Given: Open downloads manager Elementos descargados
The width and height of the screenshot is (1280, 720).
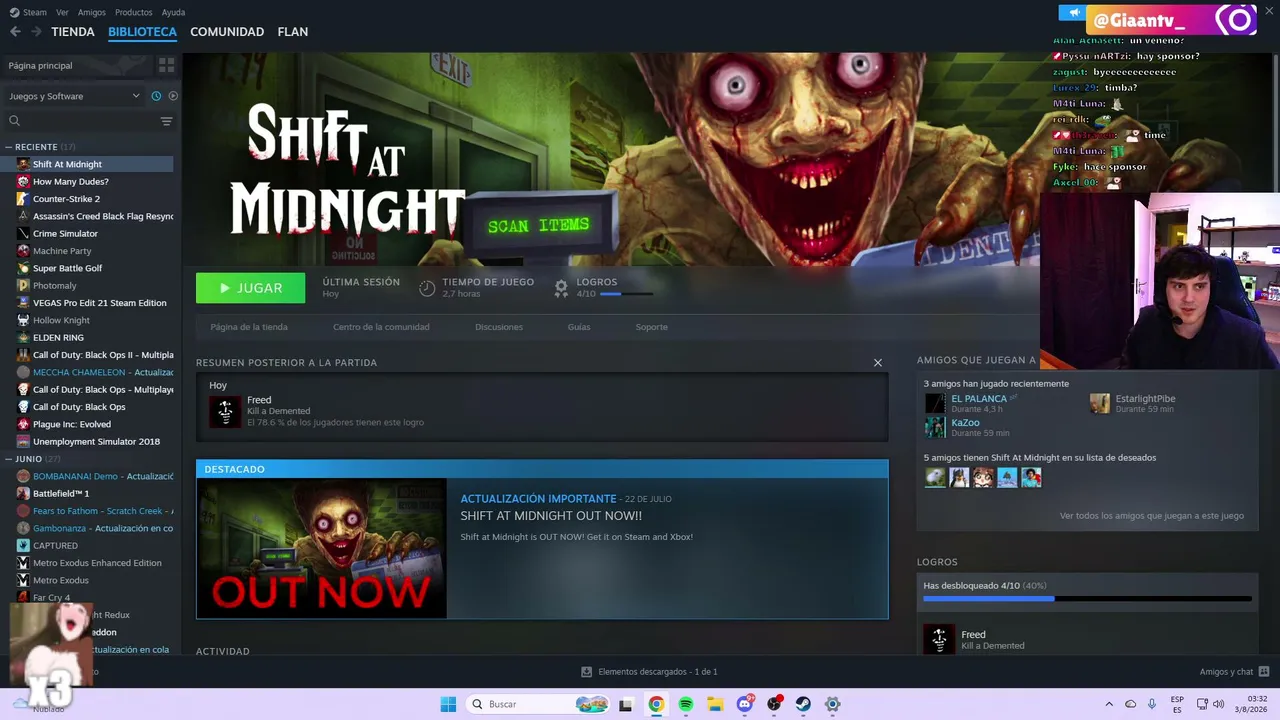Looking at the screenshot, I should [x=649, y=672].
